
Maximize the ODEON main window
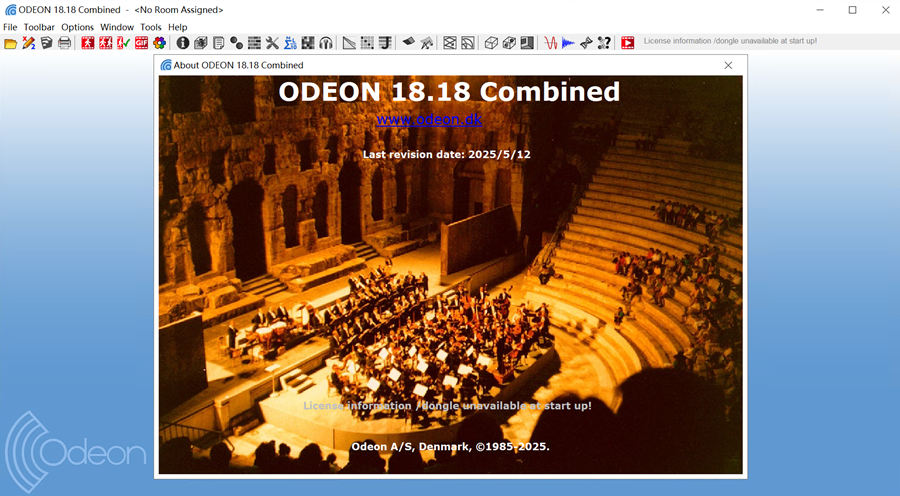(x=852, y=10)
